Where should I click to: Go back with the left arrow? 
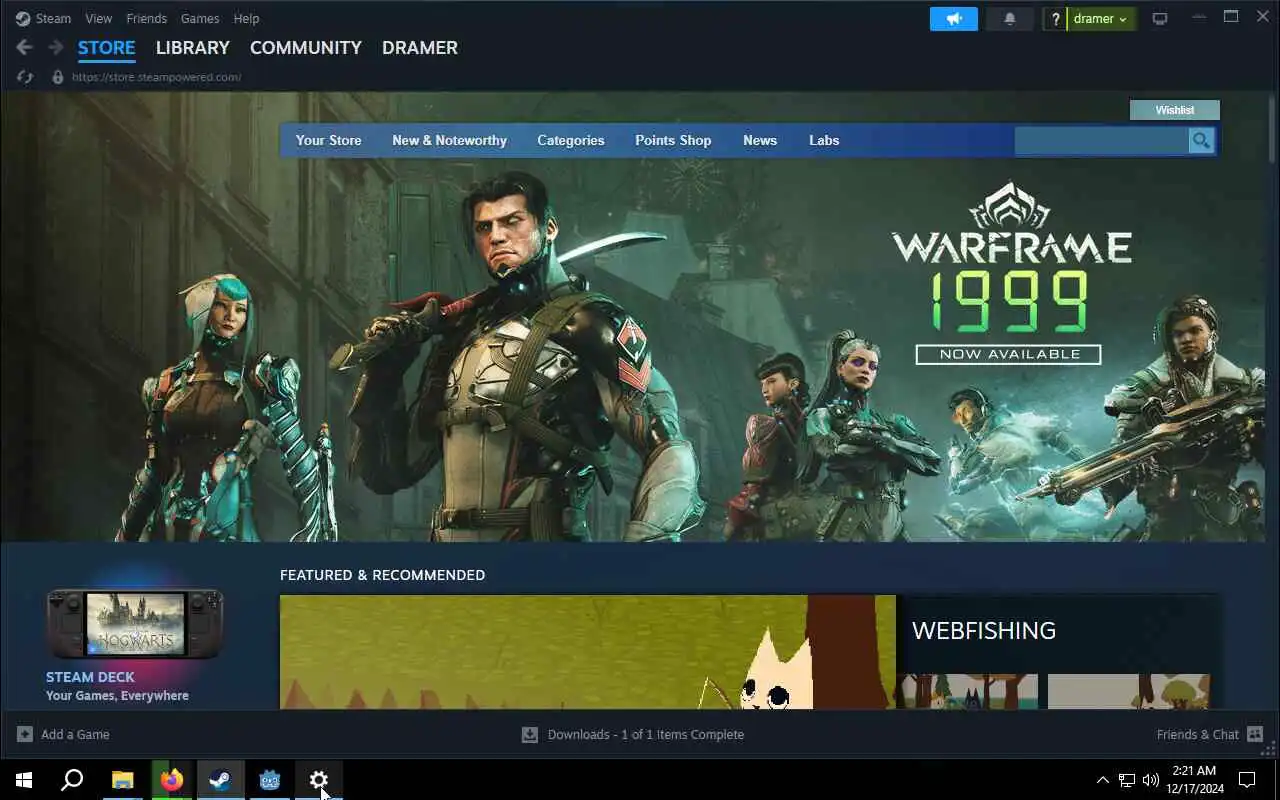24,47
